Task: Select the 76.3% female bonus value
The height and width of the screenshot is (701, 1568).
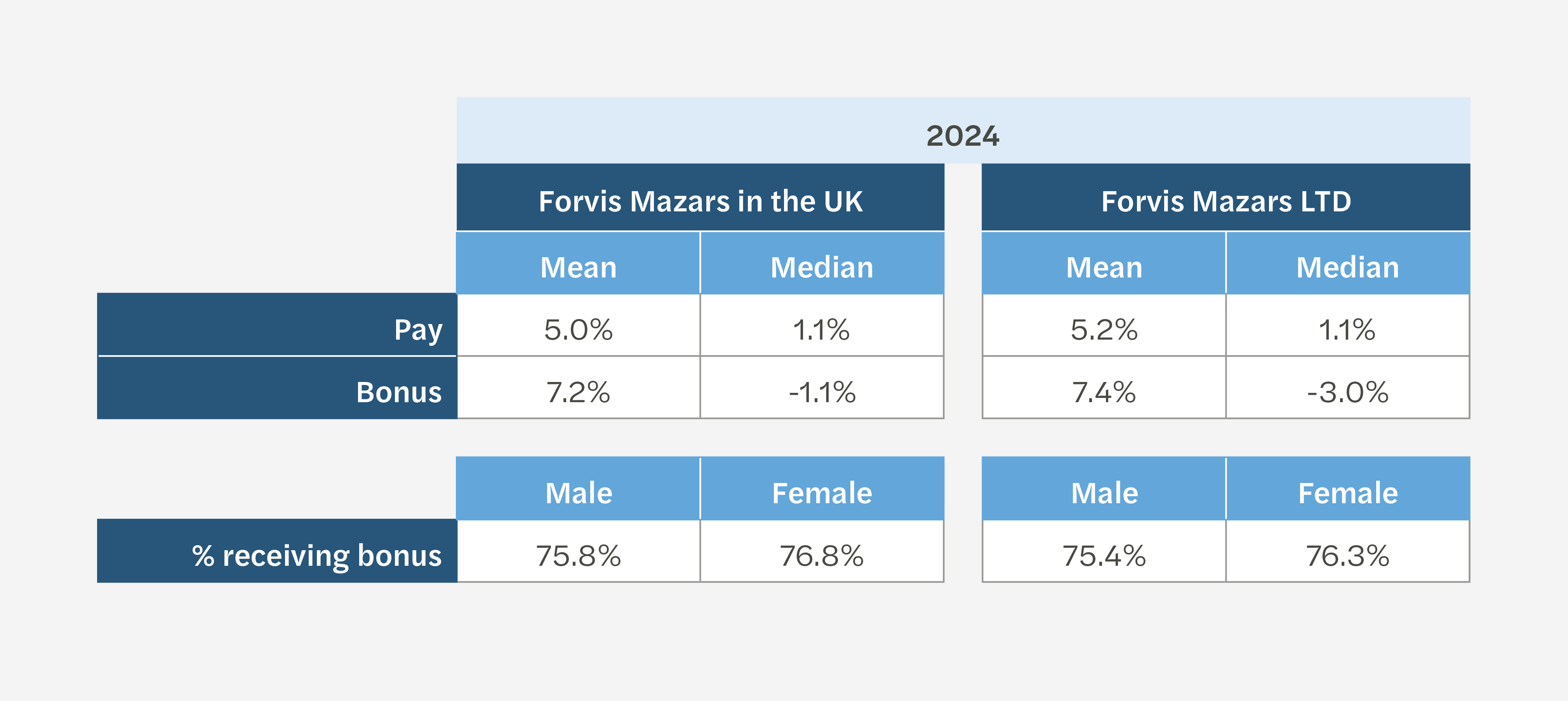Action: point(1347,555)
